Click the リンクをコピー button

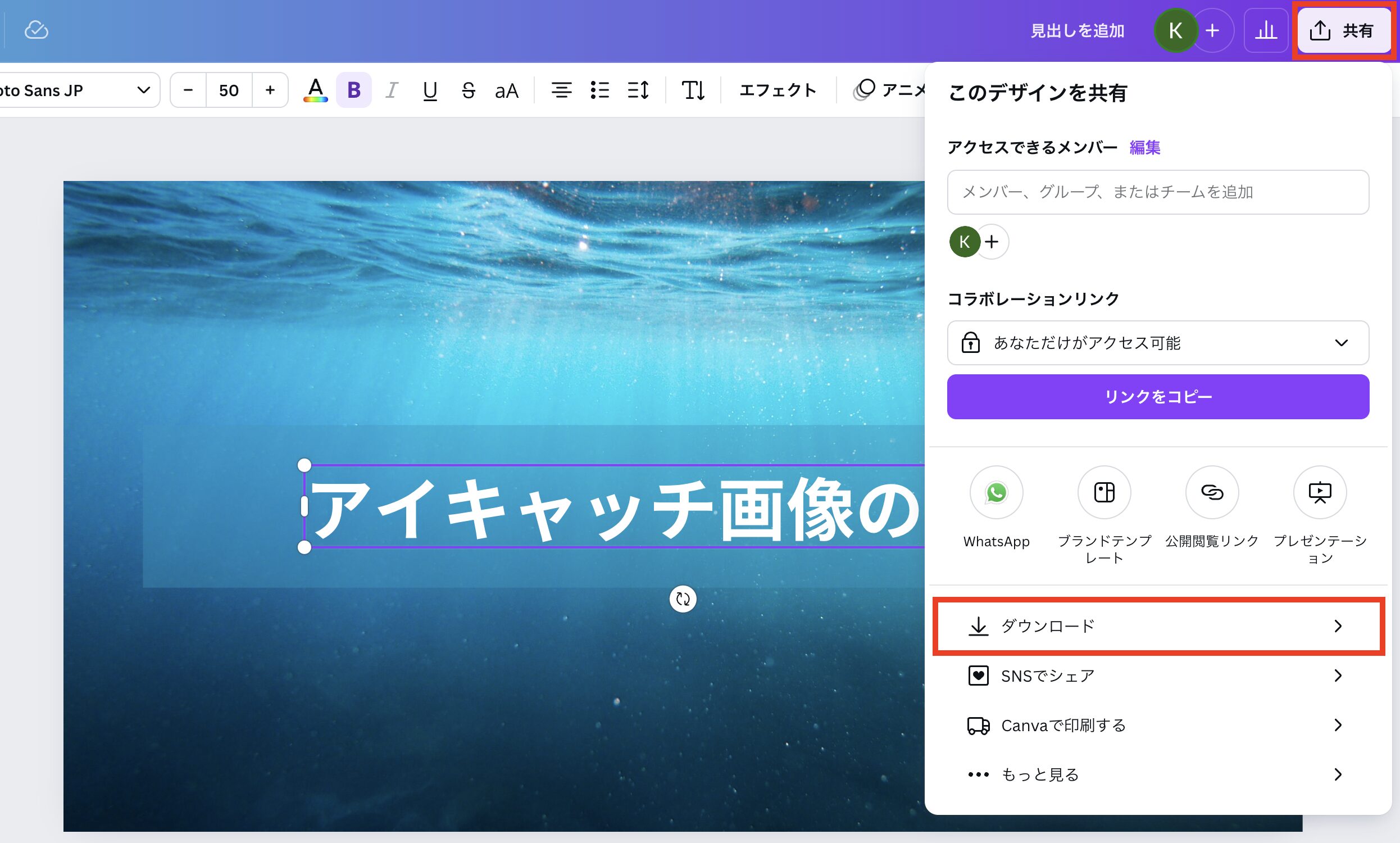[1159, 397]
